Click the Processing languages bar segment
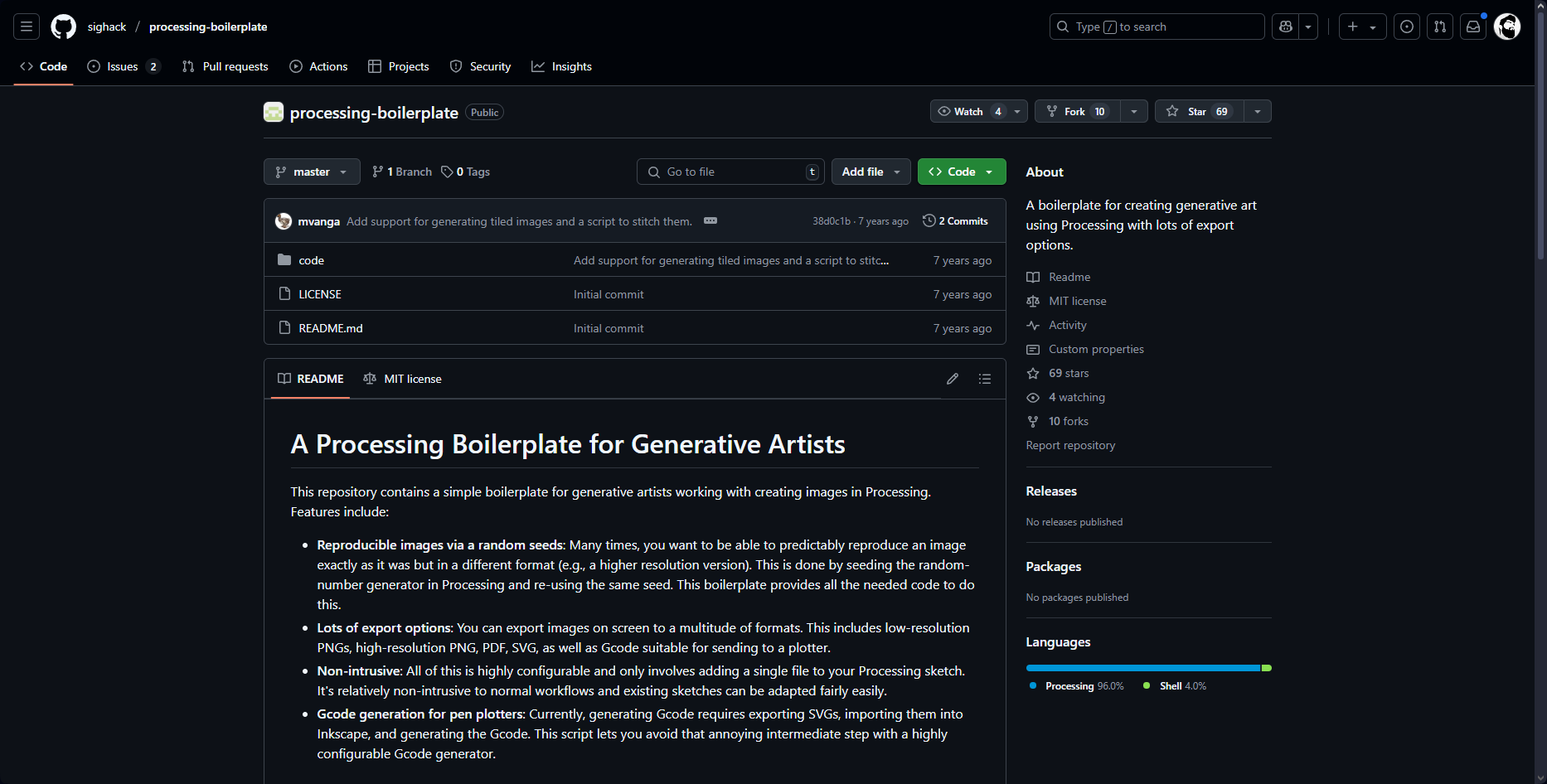1547x784 pixels. coord(1142,668)
